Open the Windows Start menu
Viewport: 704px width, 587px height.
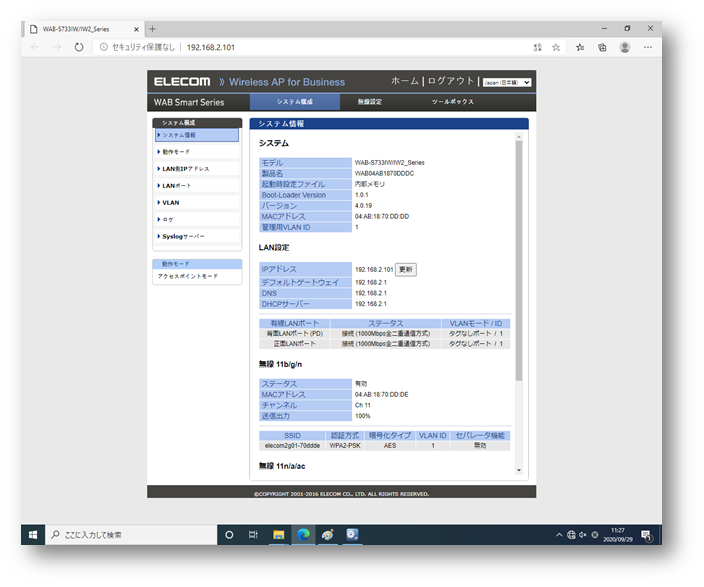pyautogui.click(x=33, y=534)
